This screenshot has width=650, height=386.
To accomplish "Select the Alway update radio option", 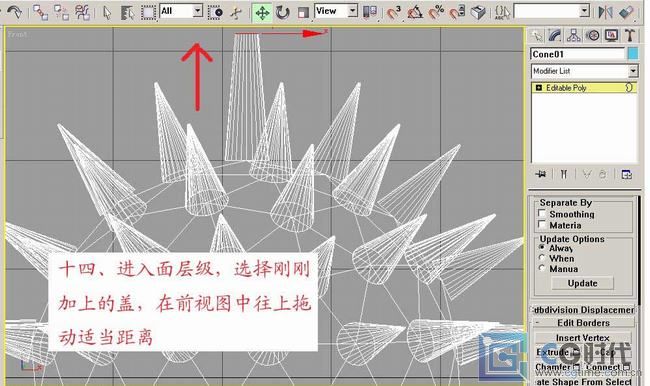I will (542, 247).
